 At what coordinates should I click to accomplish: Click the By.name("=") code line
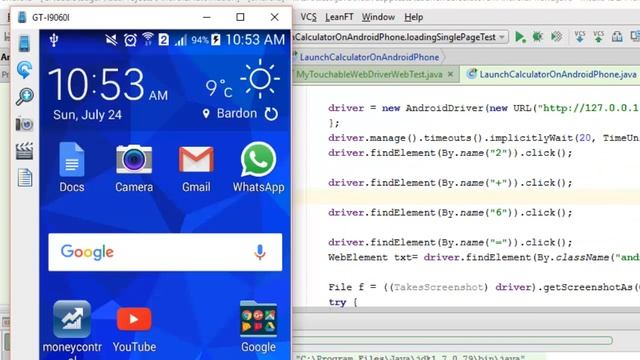(450, 242)
